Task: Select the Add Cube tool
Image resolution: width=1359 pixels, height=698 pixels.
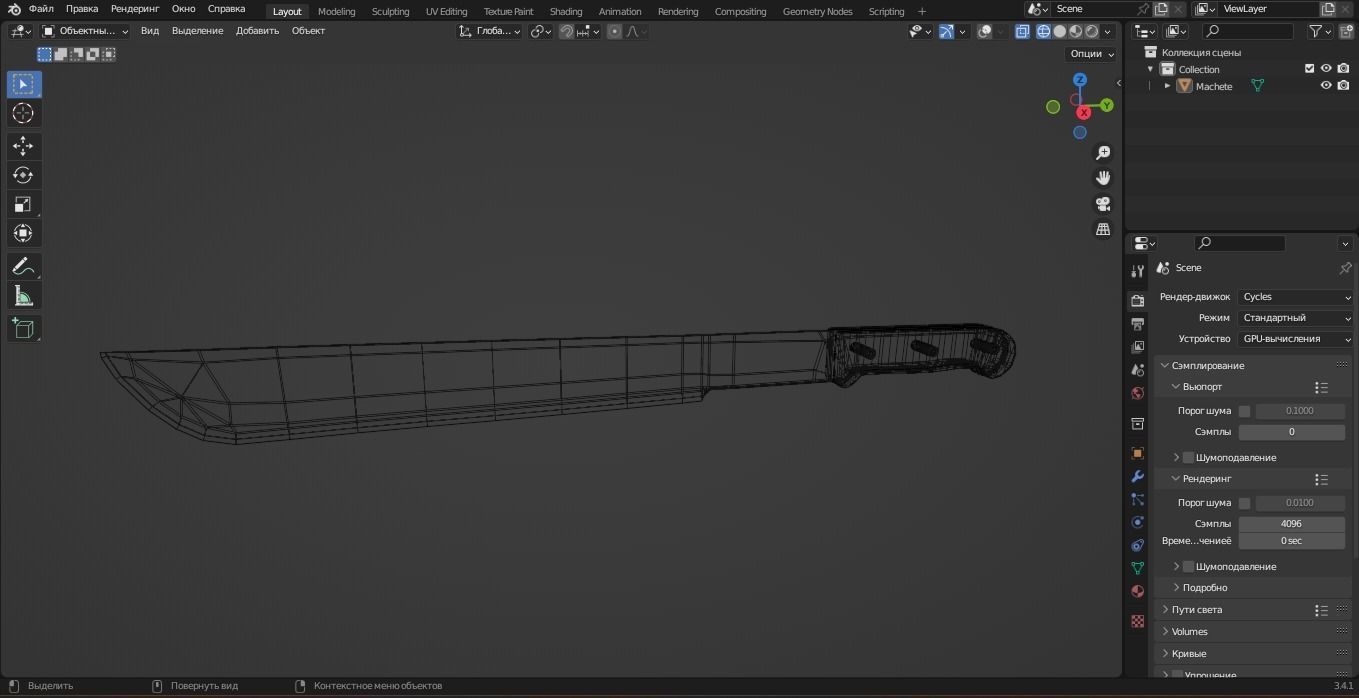Action: tap(23, 328)
